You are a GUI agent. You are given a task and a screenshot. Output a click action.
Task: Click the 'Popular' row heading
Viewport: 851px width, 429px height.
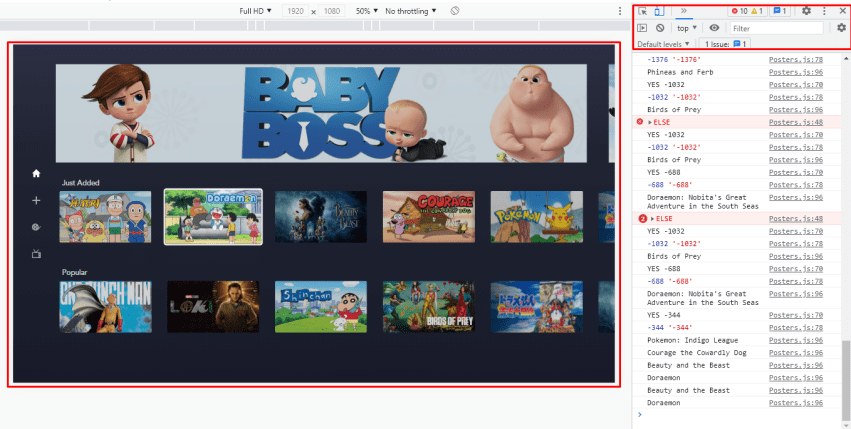[74, 273]
